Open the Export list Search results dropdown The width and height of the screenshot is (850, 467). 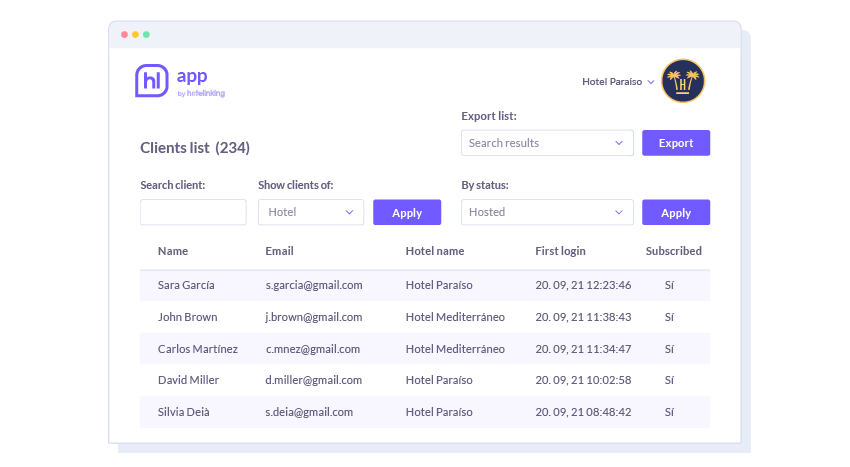point(547,143)
